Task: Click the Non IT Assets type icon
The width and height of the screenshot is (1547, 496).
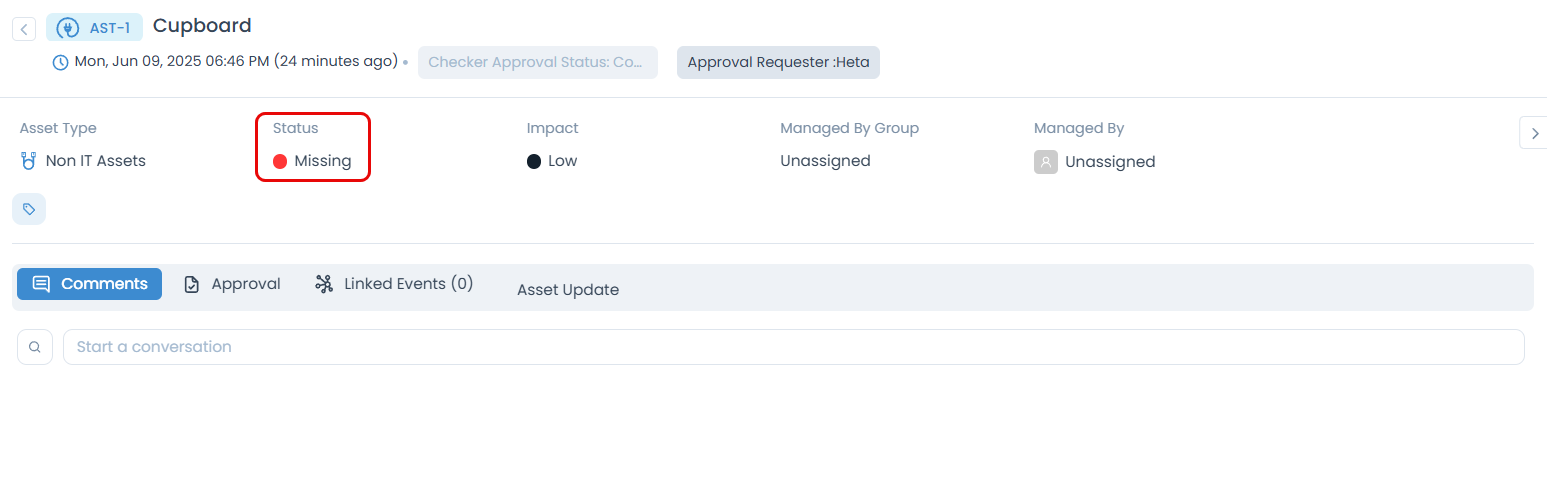Action: (29, 161)
